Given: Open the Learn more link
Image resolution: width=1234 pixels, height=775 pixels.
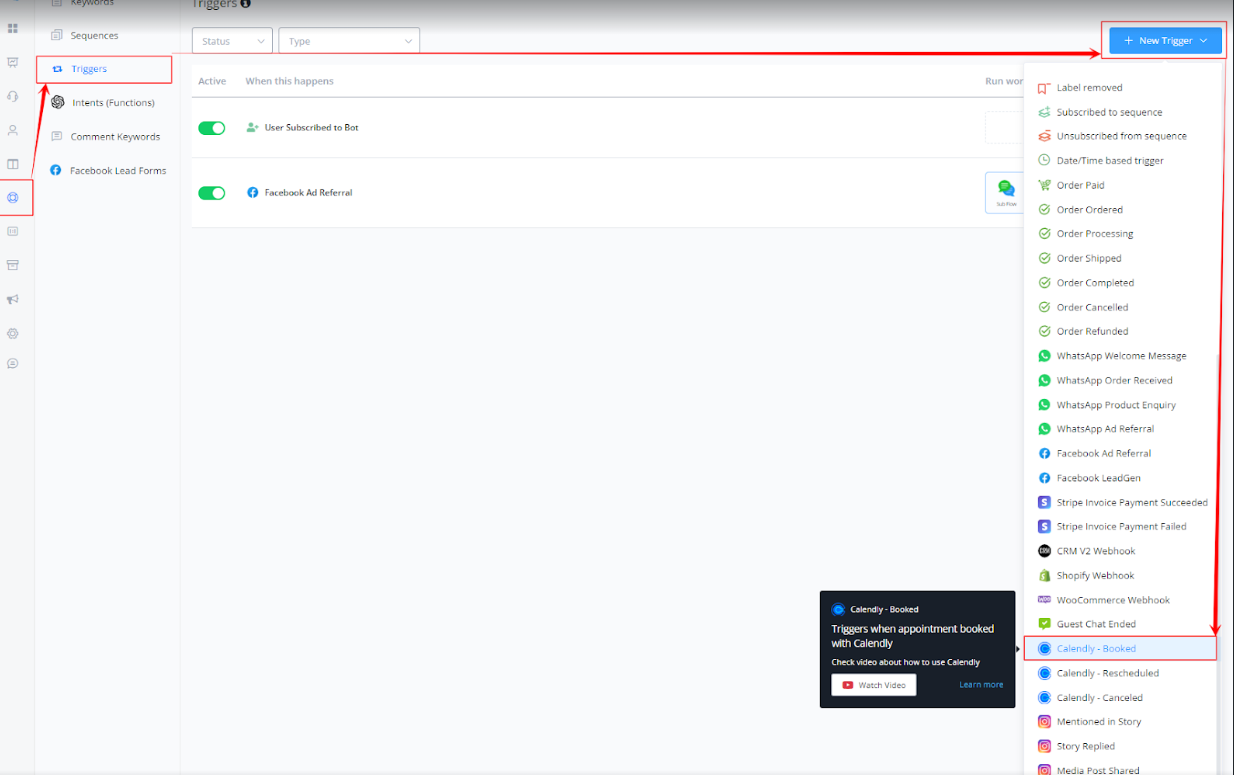Looking at the screenshot, I should tap(980, 685).
